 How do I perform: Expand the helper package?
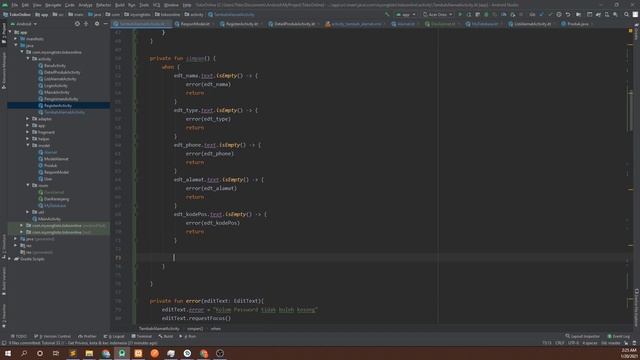tap(28, 139)
